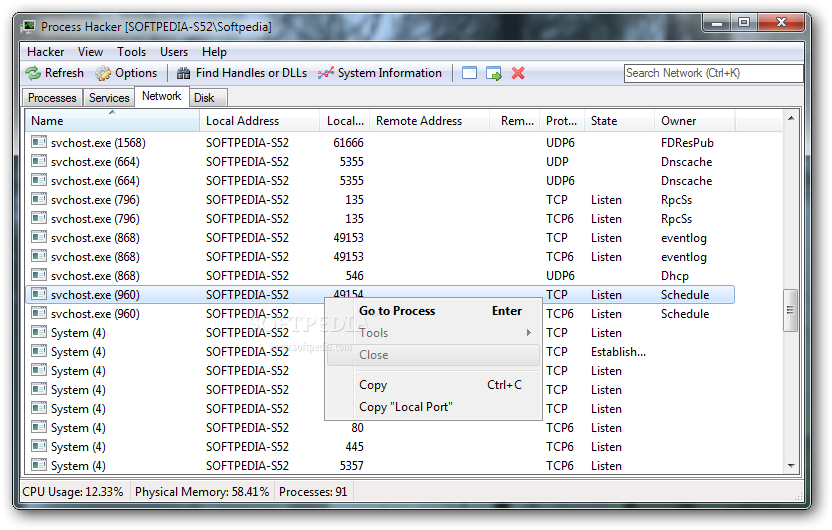Click icon of System (4) row with port 445

pos(39,446)
